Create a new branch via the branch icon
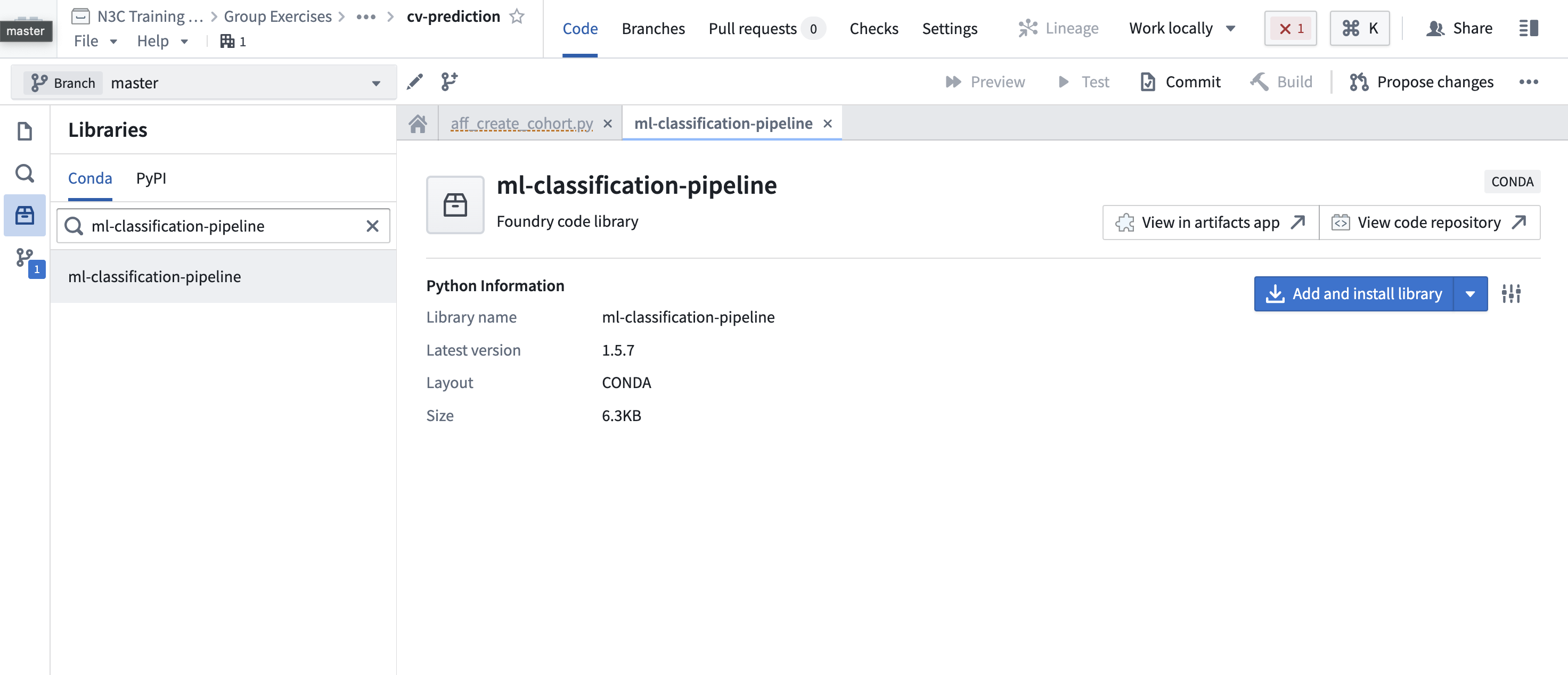The width and height of the screenshot is (1568, 675). pyautogui.click(x=448, y=81)
